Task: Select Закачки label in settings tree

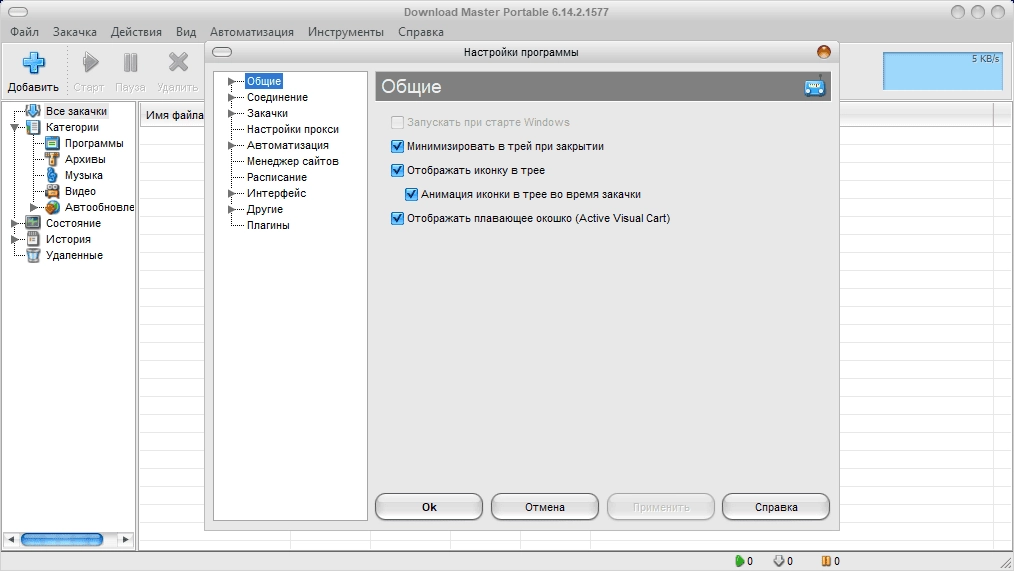Action: (x=267, y=113)
